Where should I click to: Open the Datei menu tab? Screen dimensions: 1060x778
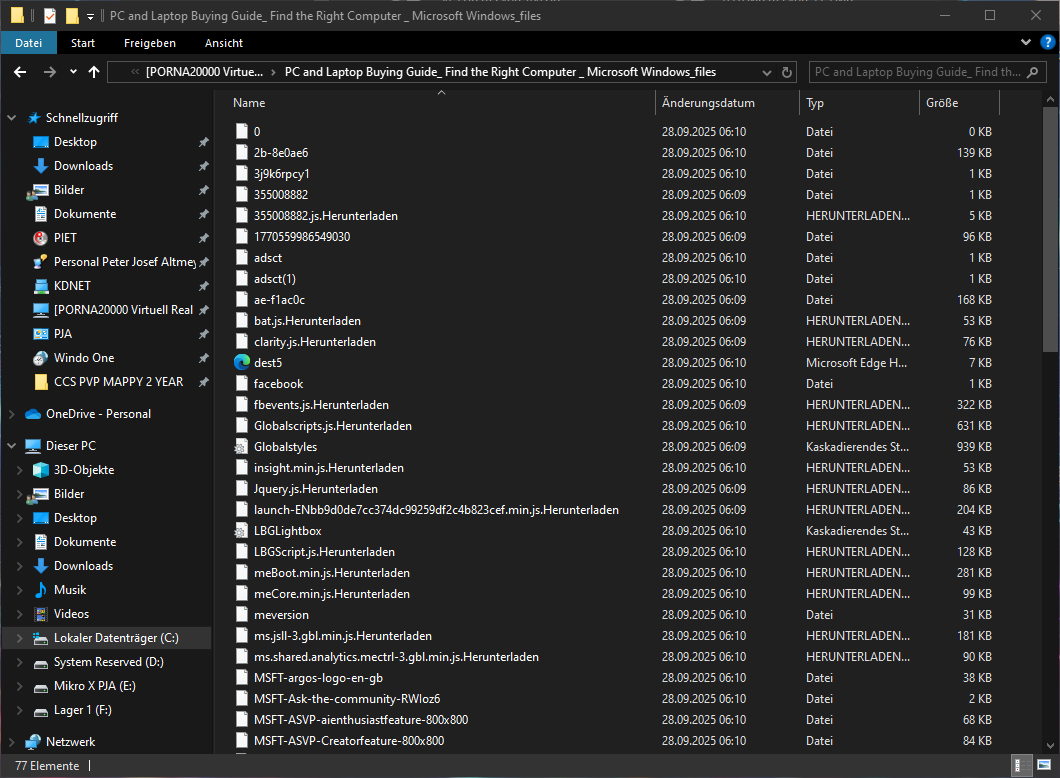pyautogui.click(x=28, y=43)
